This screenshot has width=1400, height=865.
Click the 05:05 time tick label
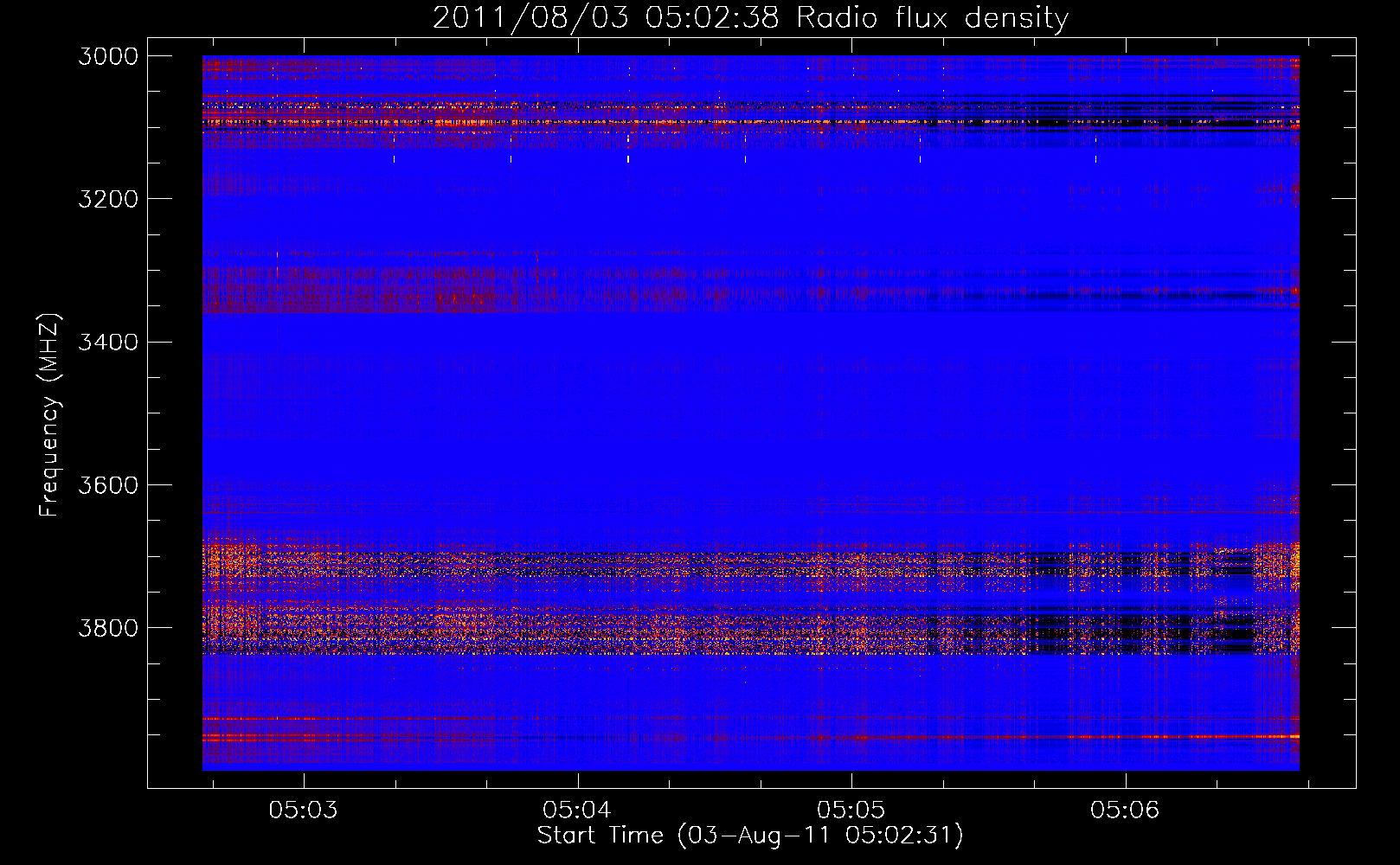coord(851,810)
